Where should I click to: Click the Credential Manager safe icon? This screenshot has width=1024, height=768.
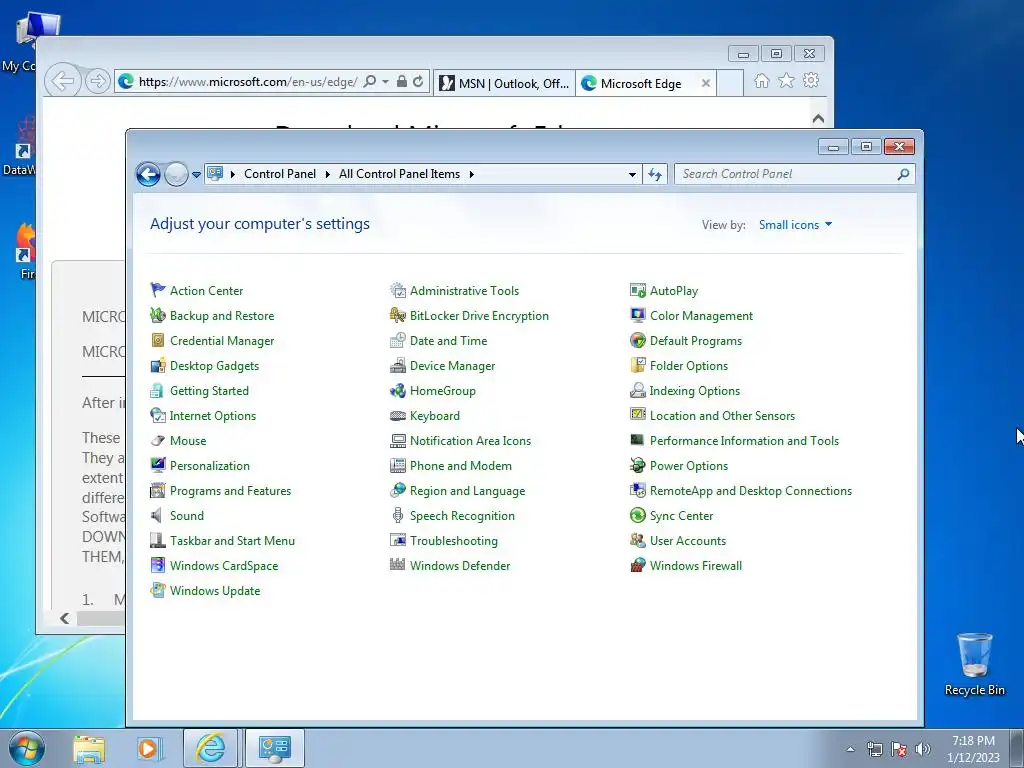point(157,340)
